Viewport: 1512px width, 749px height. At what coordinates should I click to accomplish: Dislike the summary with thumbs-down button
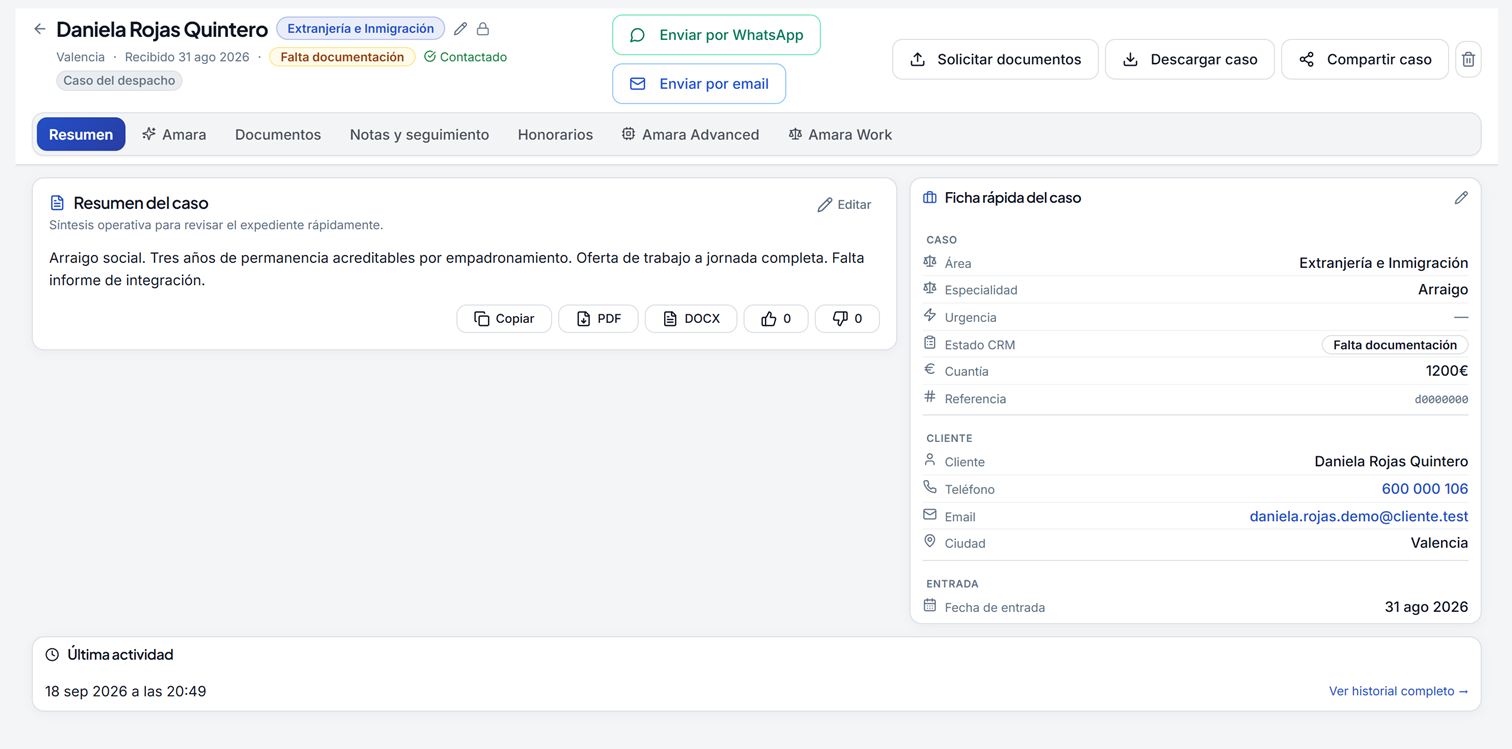pyautogui.click(x=847, y=319)
